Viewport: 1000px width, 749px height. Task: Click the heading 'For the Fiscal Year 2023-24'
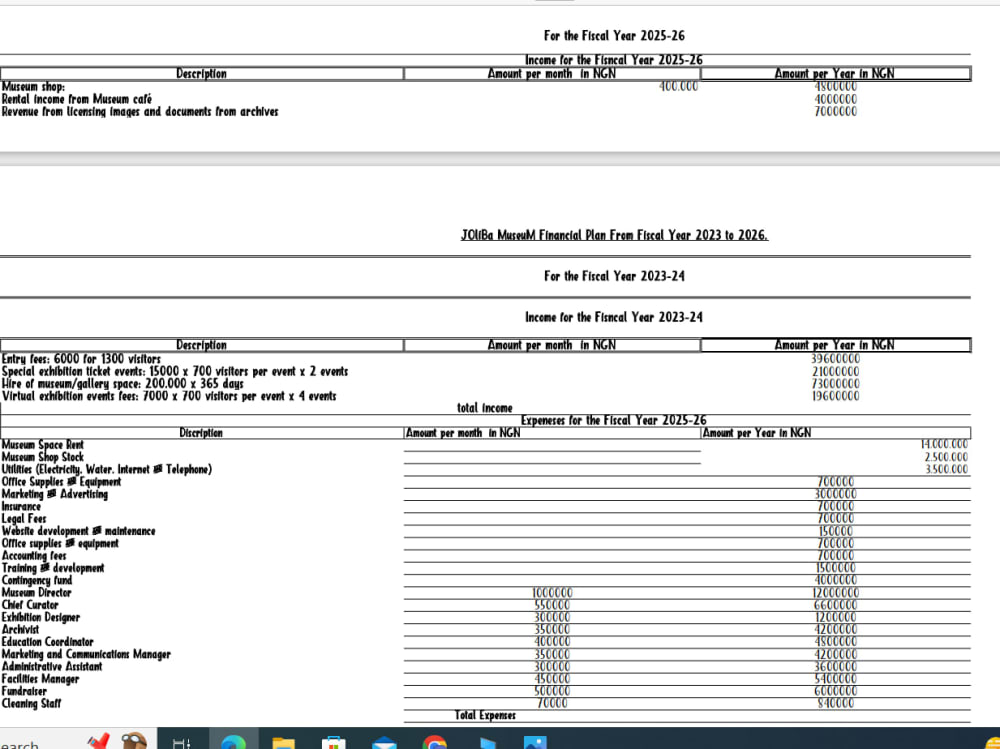614,276
